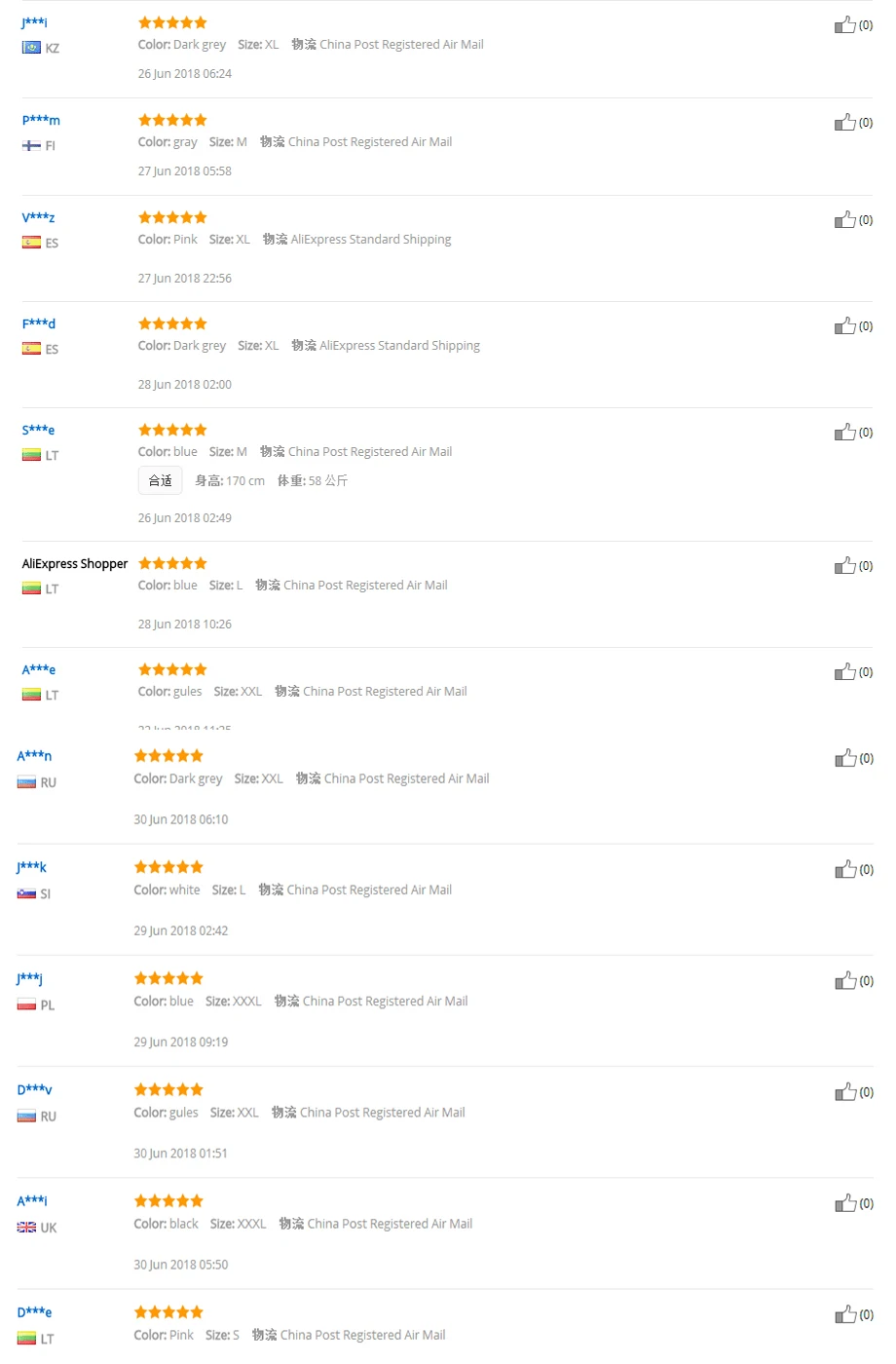This screenshot has width=896, height=1364.
Task: Open reviewer profile D***v
Action: (35, 1089)
